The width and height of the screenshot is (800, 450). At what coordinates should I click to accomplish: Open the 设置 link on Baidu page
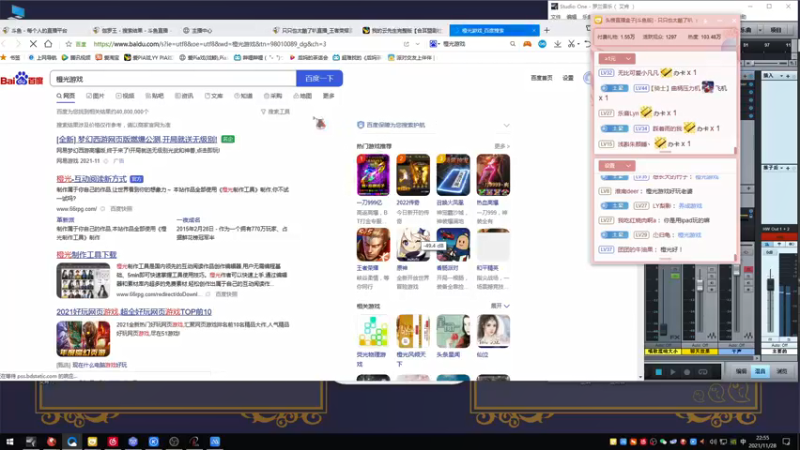(568, 78)
